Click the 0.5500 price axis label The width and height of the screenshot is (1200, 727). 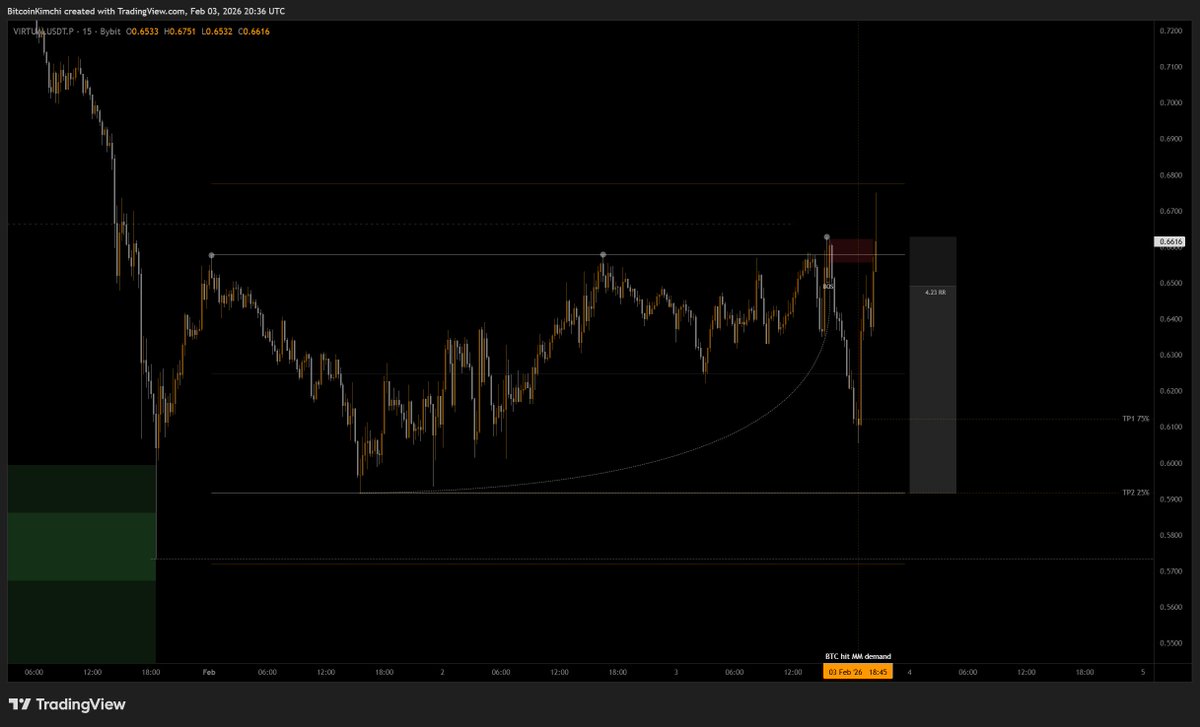(1171, 643)
